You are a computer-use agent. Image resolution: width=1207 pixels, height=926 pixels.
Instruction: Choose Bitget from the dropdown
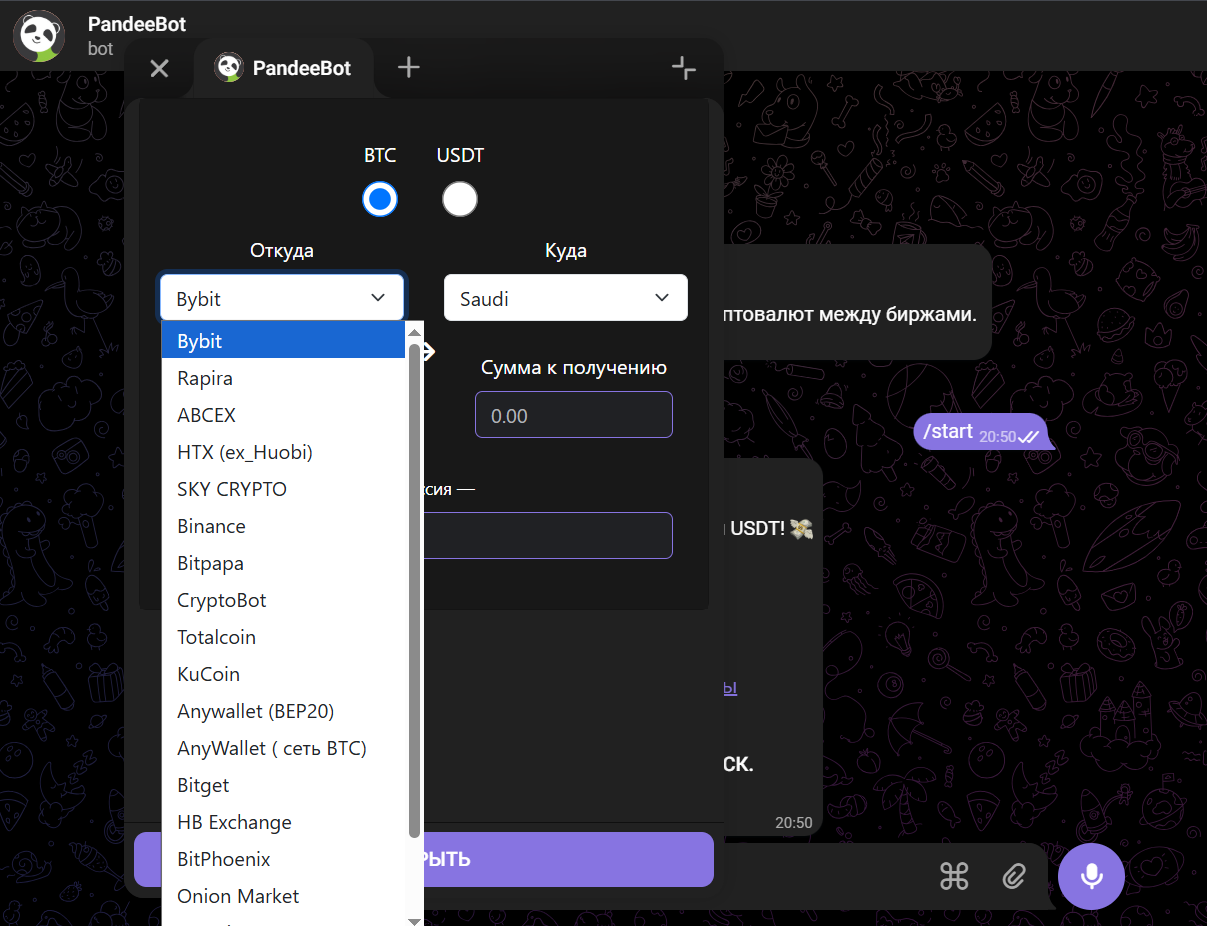coord(283,785)
